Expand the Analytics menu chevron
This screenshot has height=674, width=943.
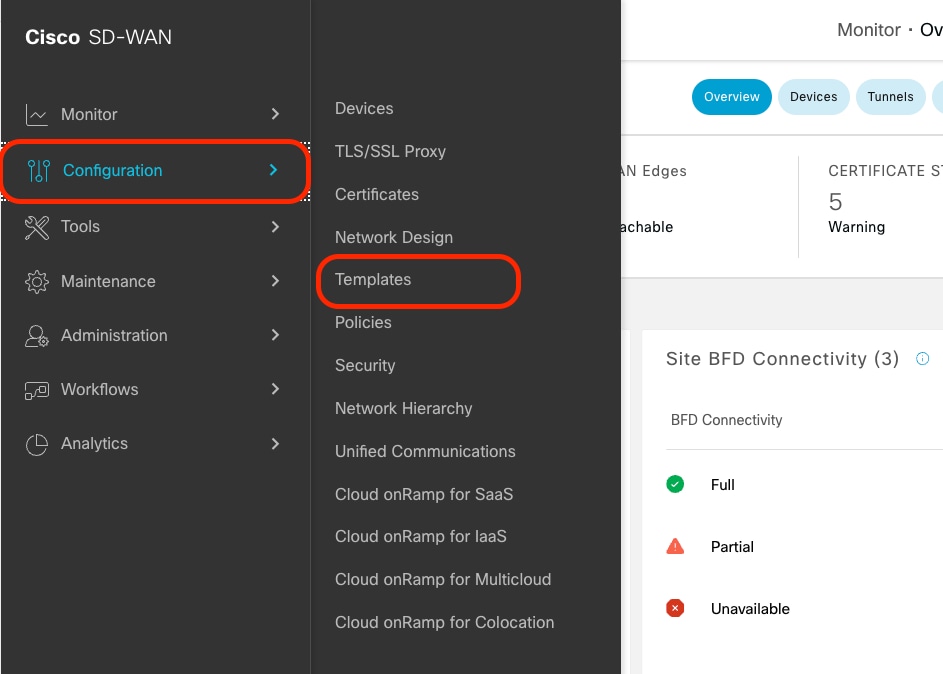275,444
